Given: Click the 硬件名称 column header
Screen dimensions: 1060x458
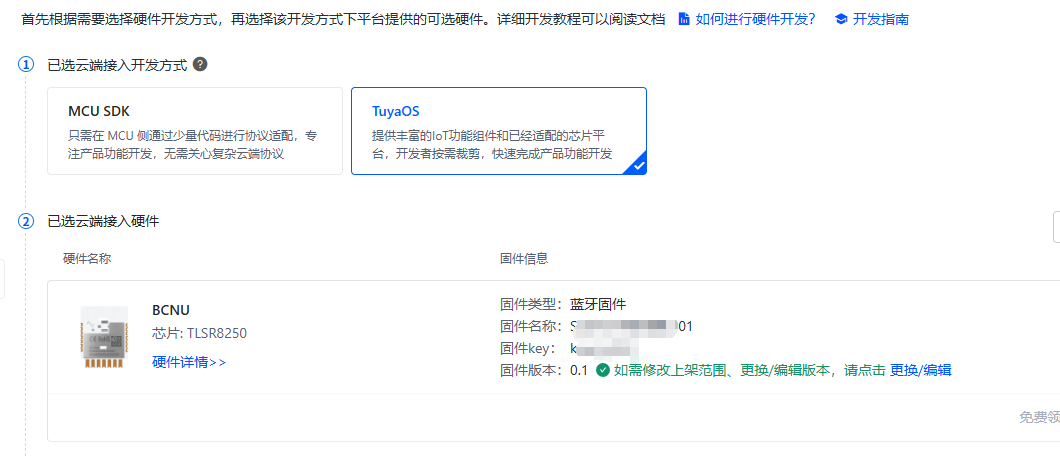Looking at the screenshot, I should (x=87, y=258).
